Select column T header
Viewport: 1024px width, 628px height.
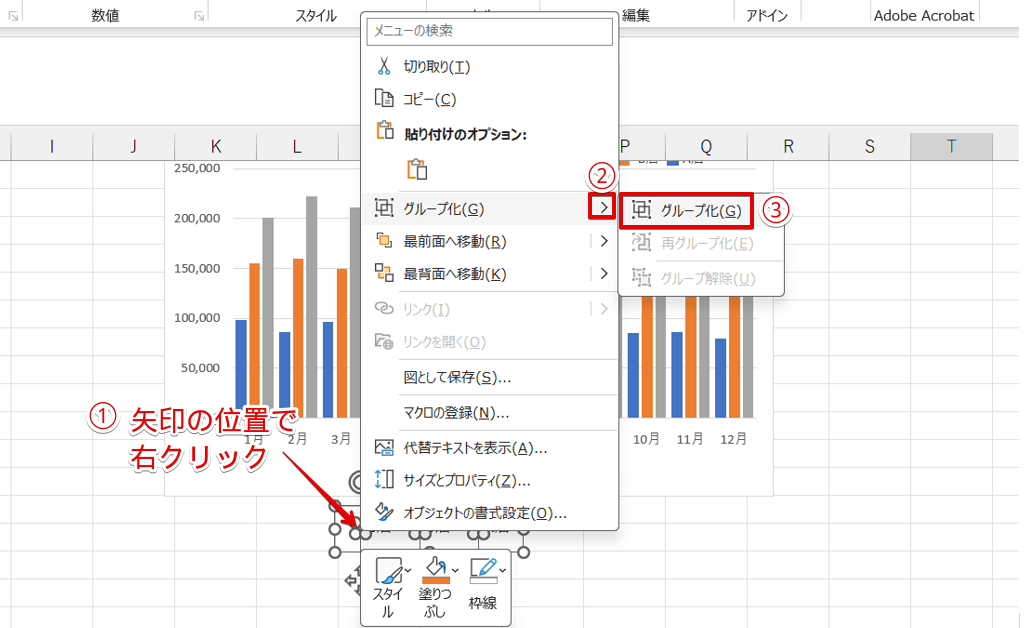951,147
